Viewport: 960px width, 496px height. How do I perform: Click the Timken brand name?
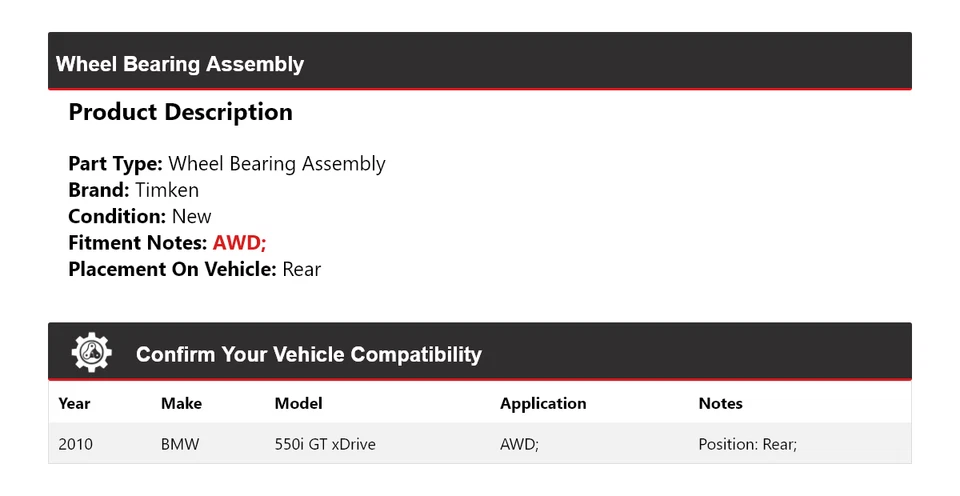(167, 190)
